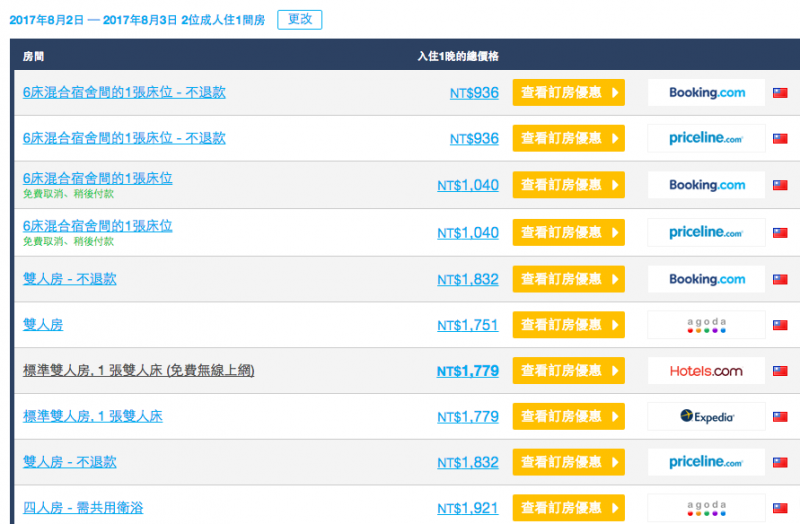Click 免費取消、稍後付款 note in priceline row

(68, 241)
